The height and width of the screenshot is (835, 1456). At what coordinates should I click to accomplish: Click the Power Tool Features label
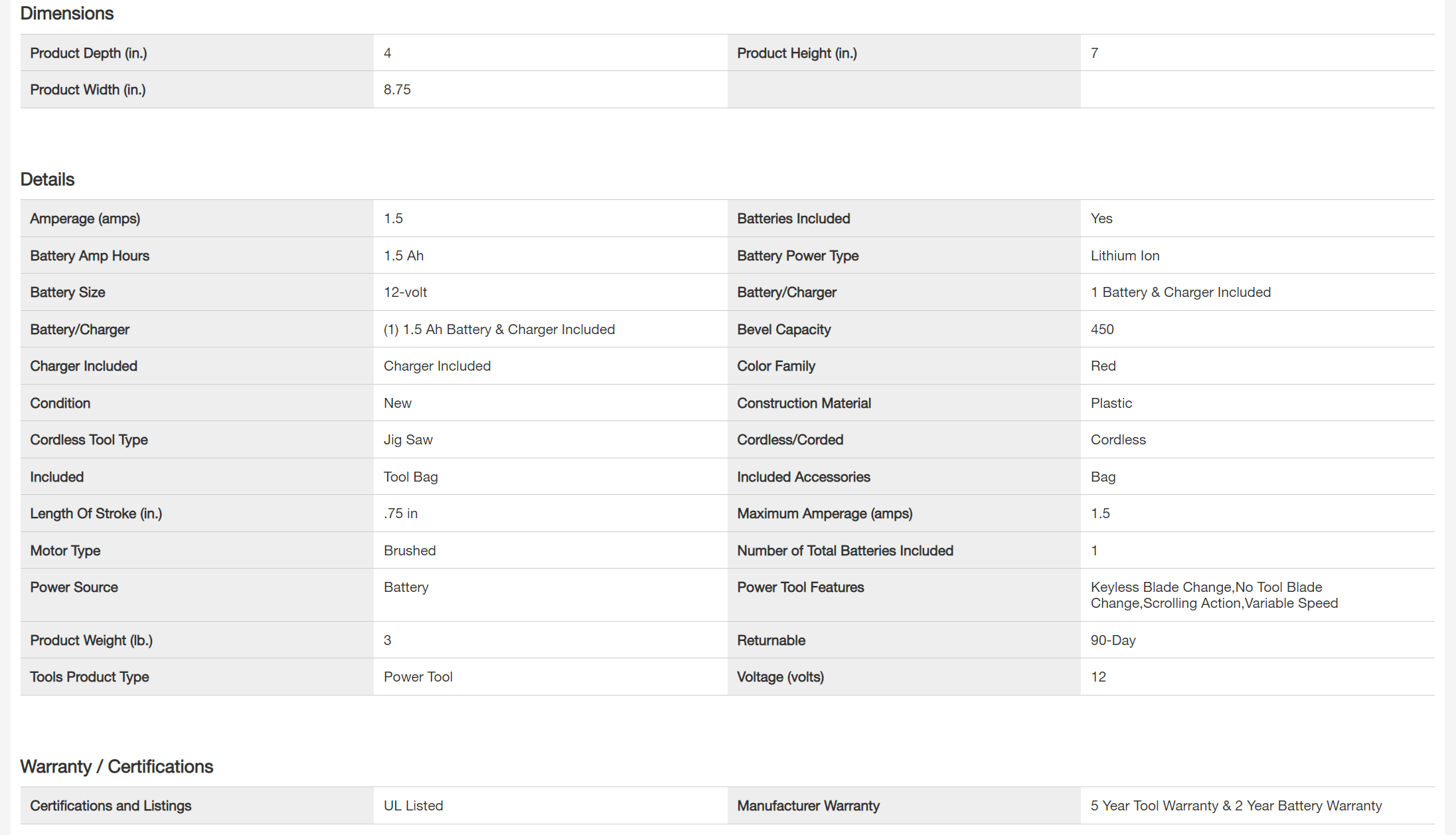click(800, 587)
